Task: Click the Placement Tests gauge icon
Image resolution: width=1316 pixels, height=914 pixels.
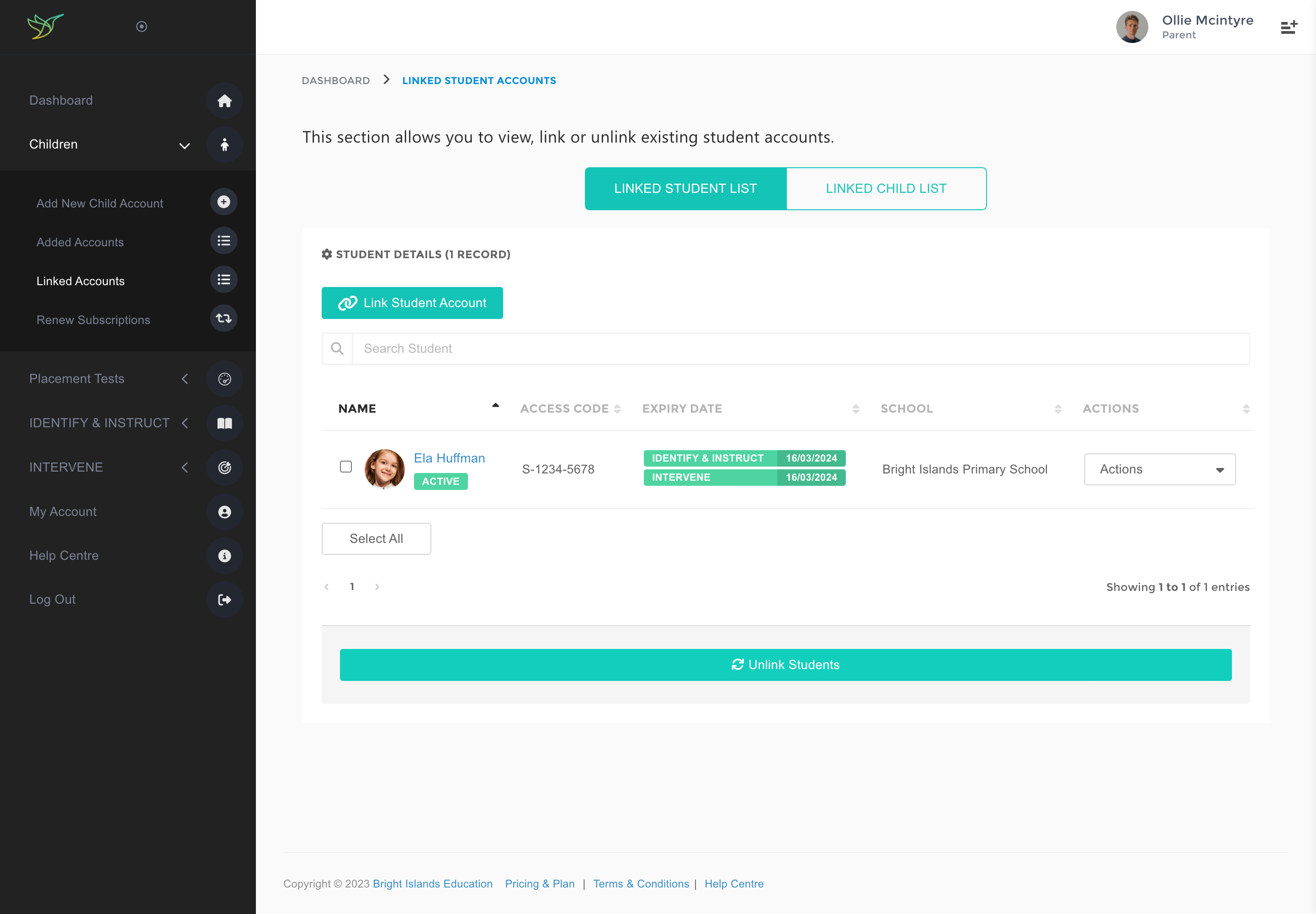Action: point(224,378)
